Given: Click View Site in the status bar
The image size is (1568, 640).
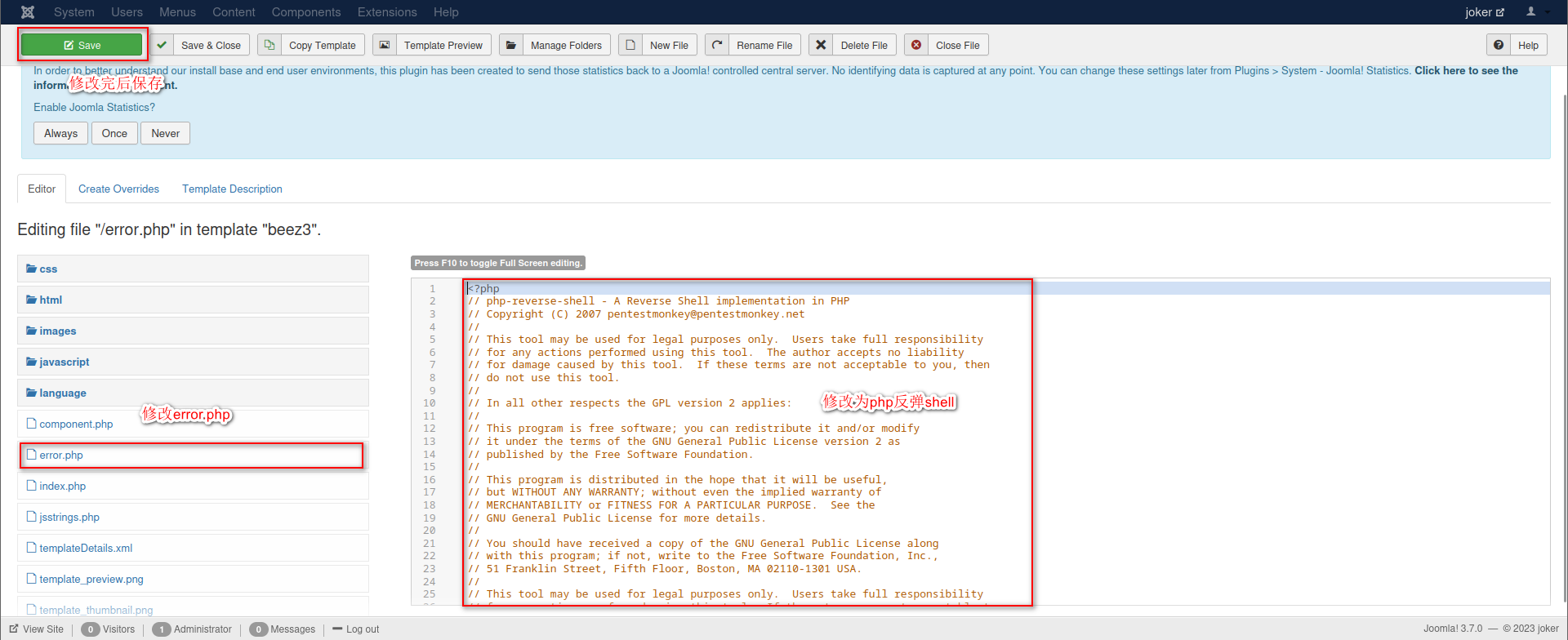Looking at the screenshot, I should coord(37,629).
